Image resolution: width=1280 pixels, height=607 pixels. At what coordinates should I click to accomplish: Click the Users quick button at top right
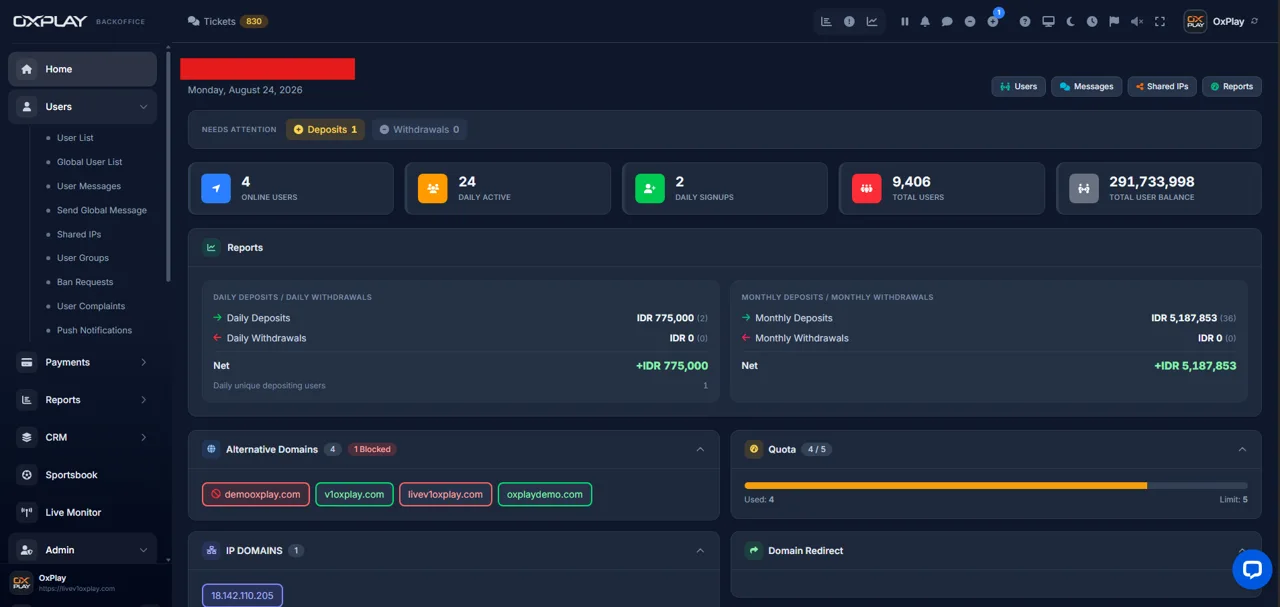click(x=1018, y=86)
